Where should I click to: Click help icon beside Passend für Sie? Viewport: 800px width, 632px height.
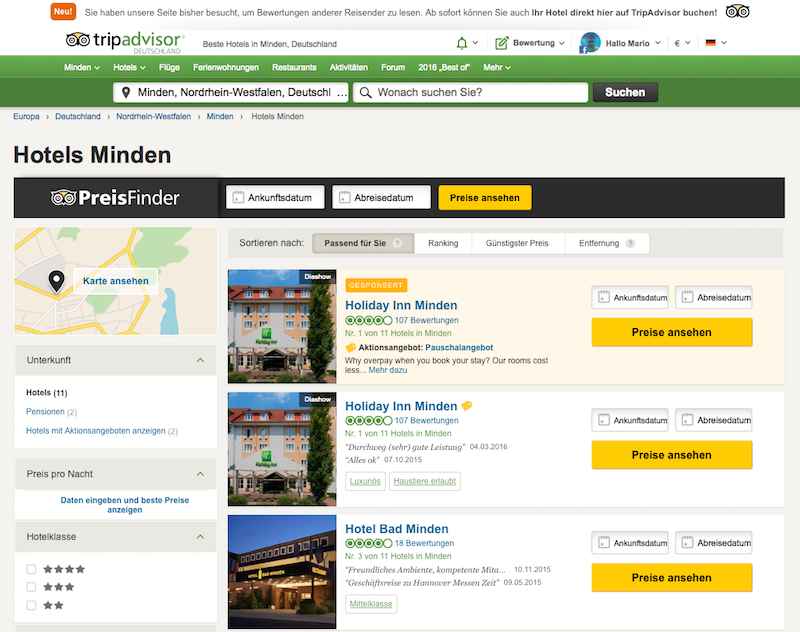[397, 243]
